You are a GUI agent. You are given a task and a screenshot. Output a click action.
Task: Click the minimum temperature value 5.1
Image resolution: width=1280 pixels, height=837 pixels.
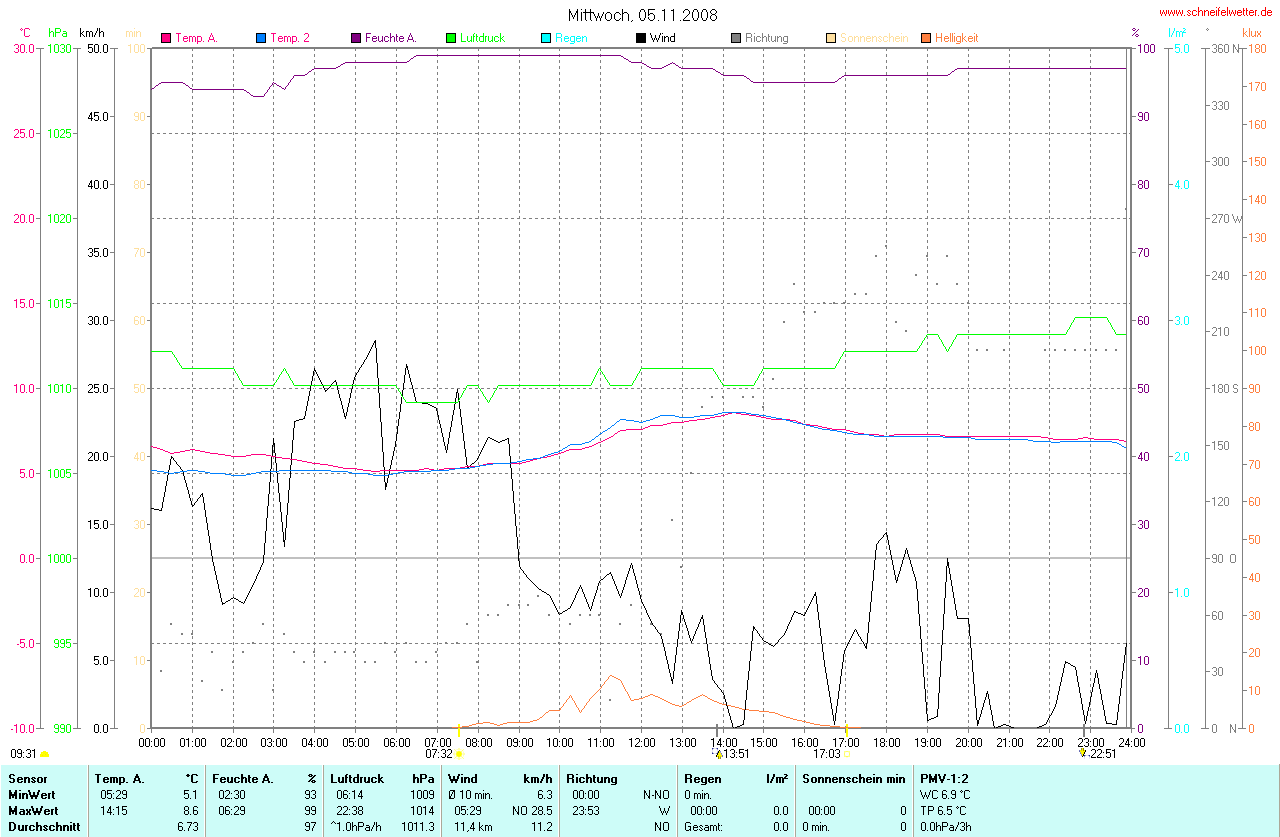[190, 794]
